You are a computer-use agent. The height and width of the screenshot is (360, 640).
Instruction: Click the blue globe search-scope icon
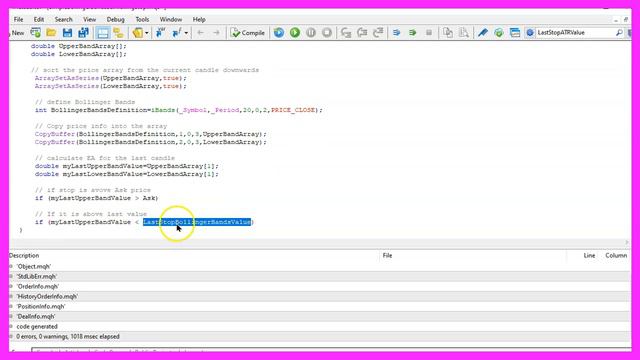pyautogui.click(x=530, y=33)
